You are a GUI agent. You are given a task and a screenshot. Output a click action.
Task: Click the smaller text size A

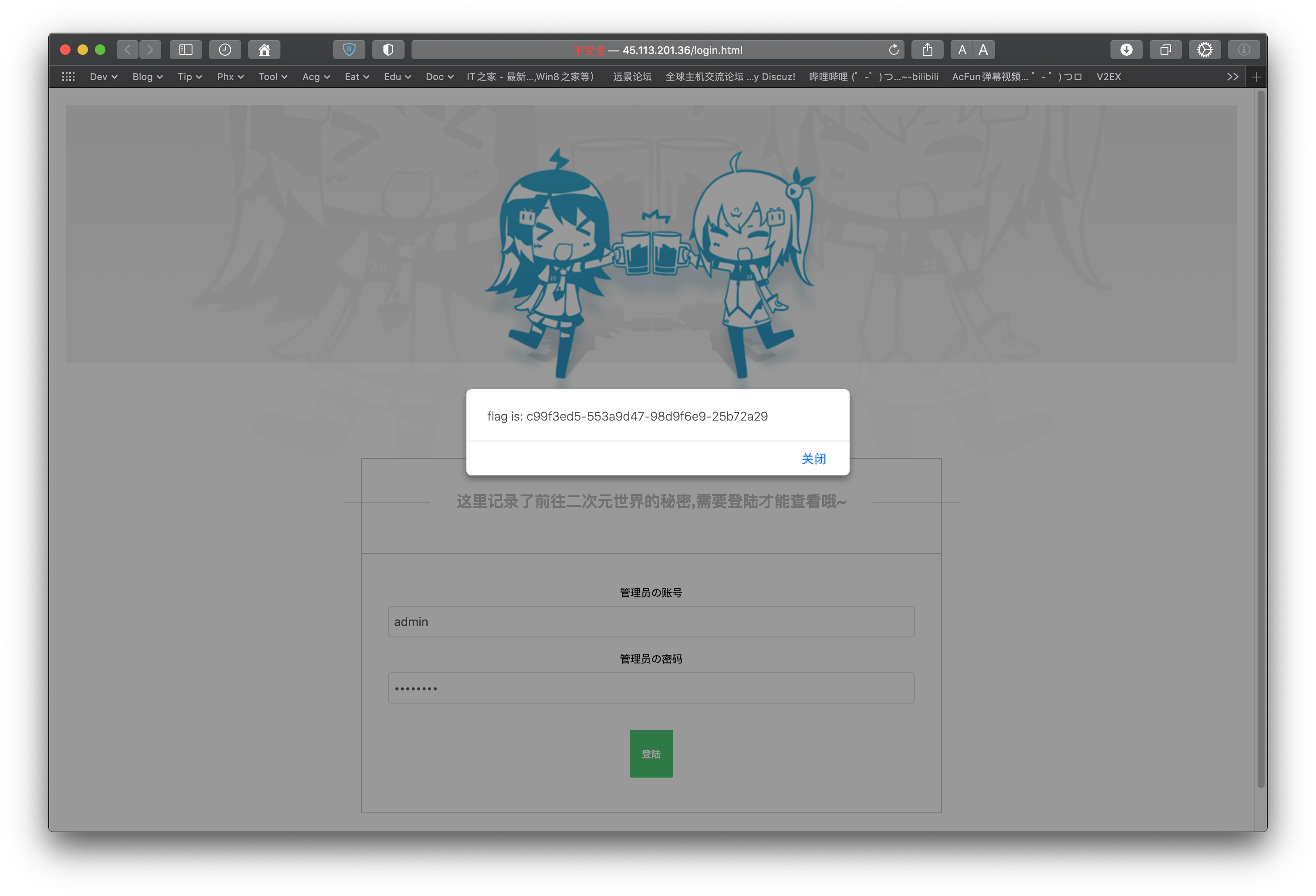coord(962,50)
